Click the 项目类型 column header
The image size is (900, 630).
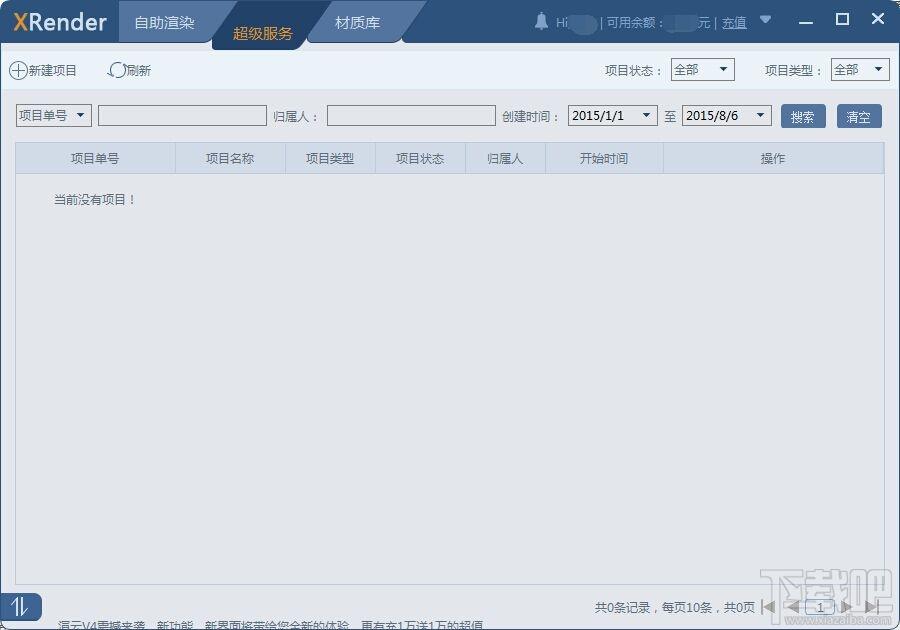pyautogui.click(x=330, y=158)
